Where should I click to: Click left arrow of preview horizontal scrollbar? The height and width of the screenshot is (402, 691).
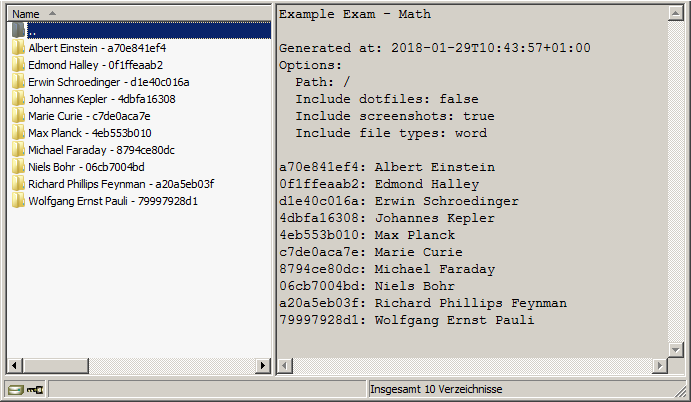coord(285,365)
